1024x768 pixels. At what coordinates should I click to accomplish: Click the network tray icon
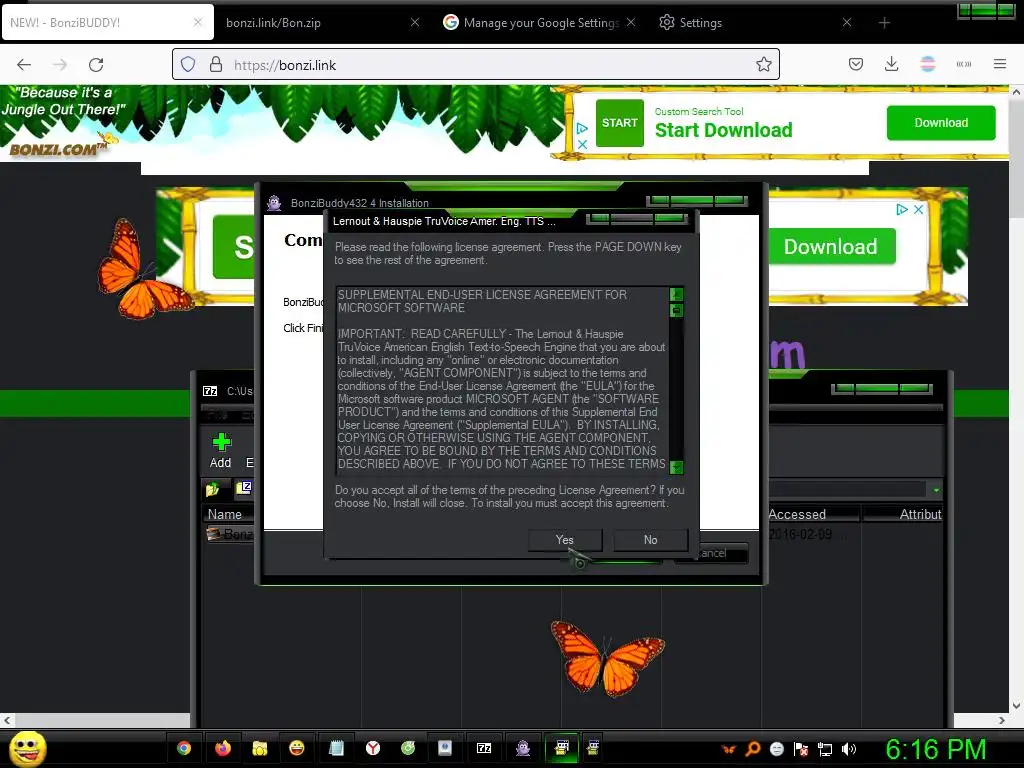[x=825, y=749]
